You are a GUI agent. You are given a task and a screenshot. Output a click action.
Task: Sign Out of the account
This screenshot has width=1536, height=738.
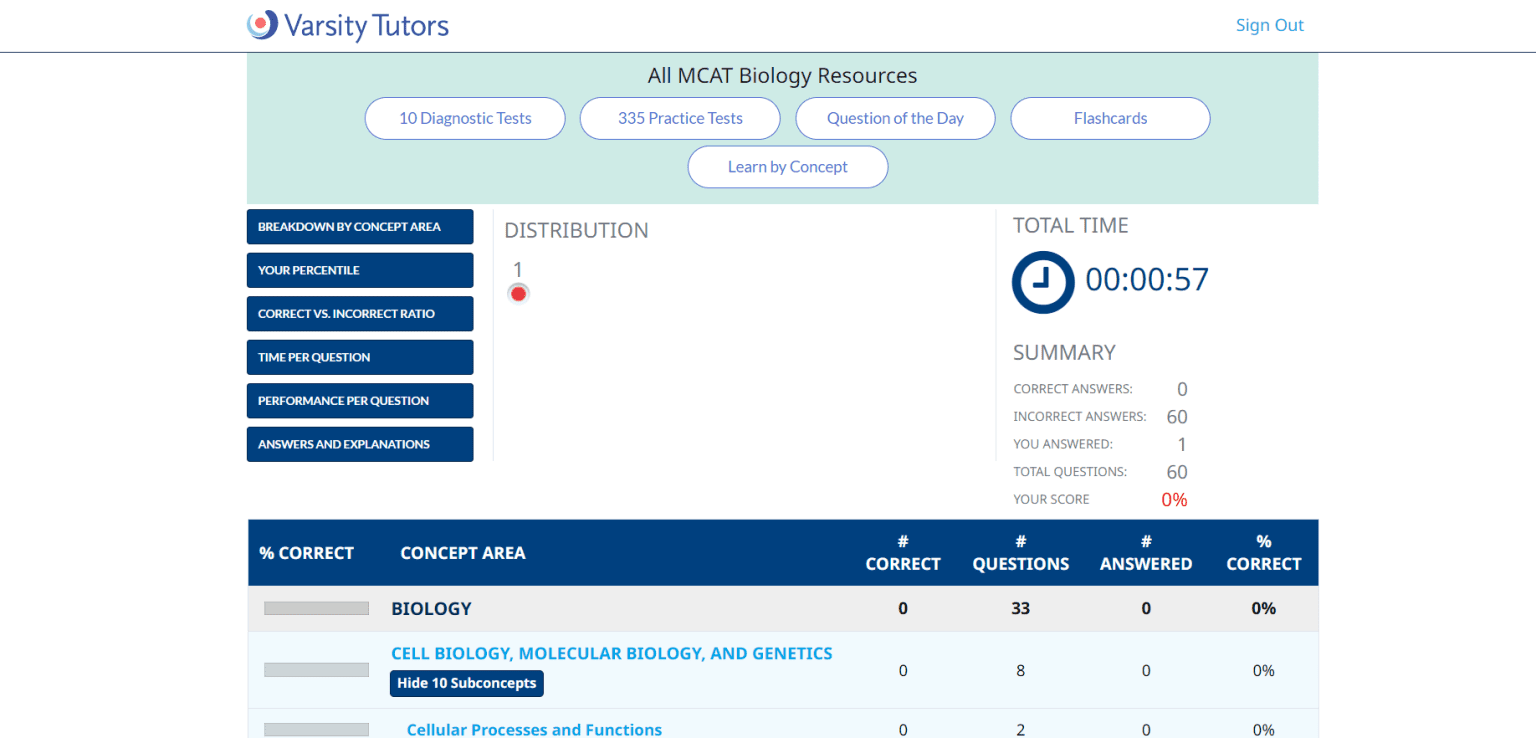click(x=1270, y=24)
